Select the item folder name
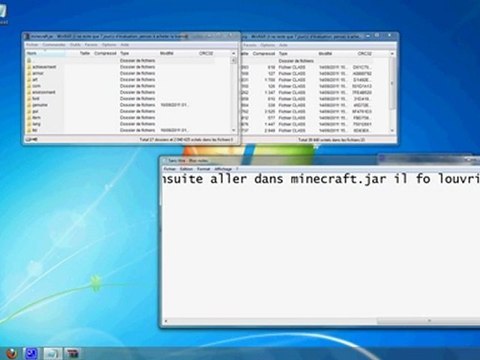 pyautogui.click(x=36, y=118)
